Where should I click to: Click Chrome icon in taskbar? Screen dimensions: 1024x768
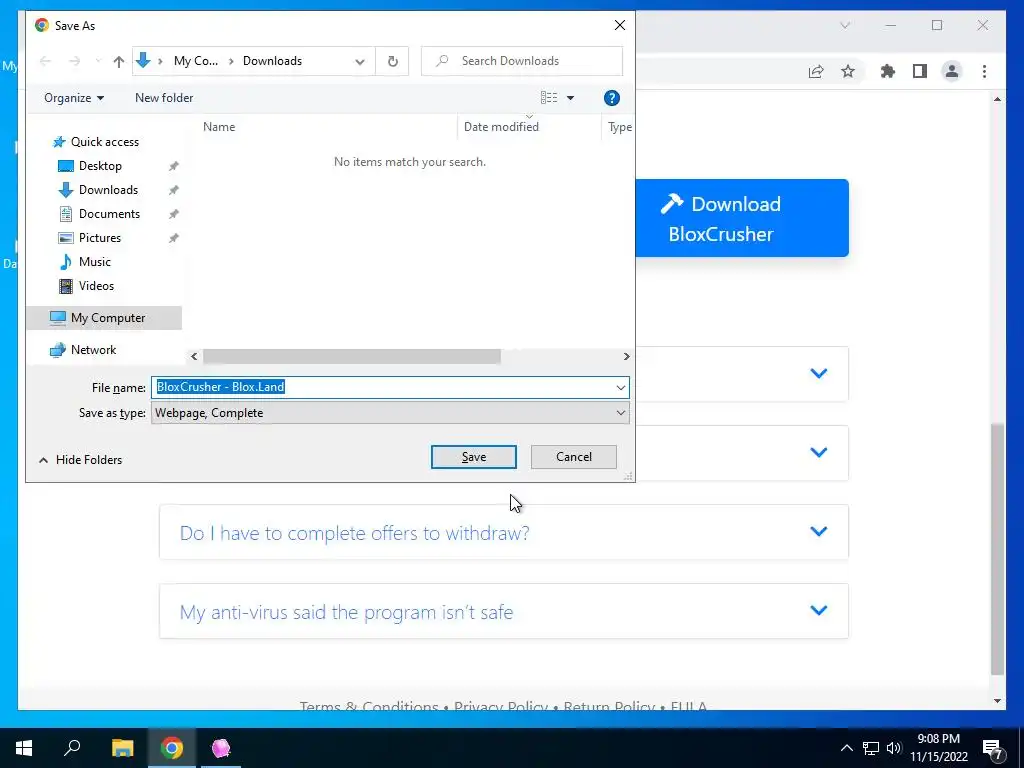point(172,748)
